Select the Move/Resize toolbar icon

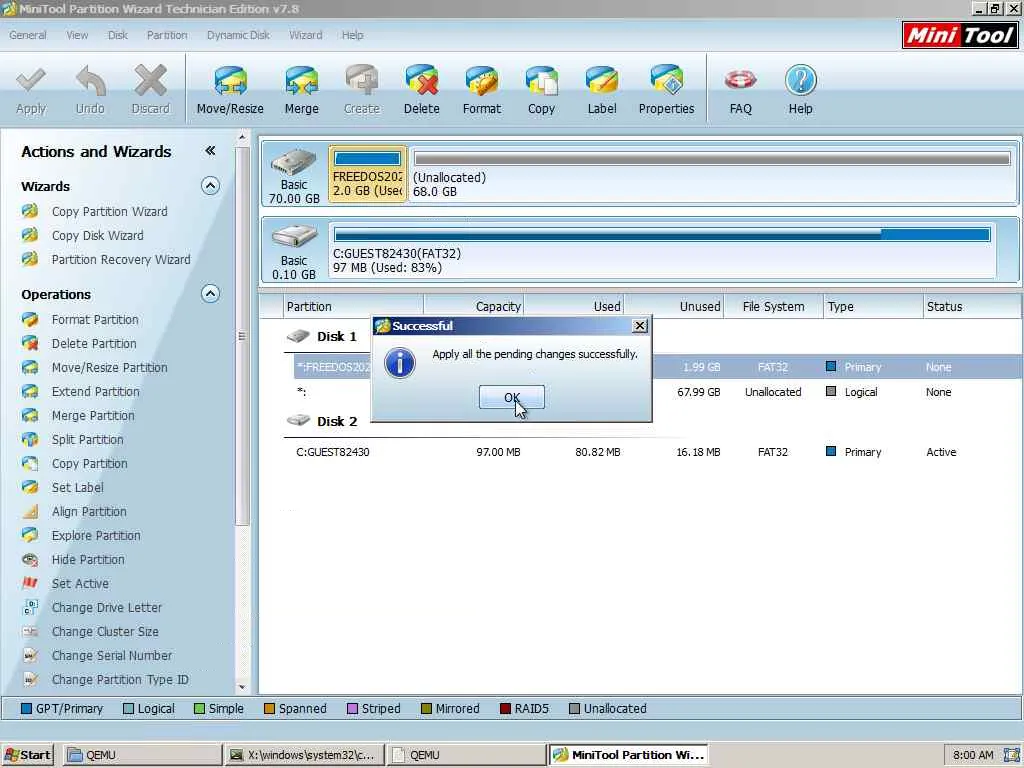pos(230,90)
